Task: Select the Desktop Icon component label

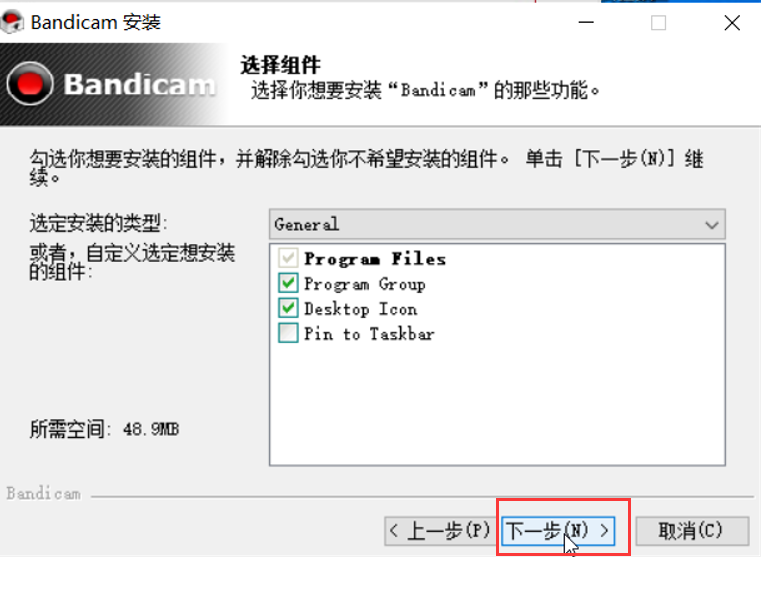Action: pyautogui.click(x=360, y=309)
